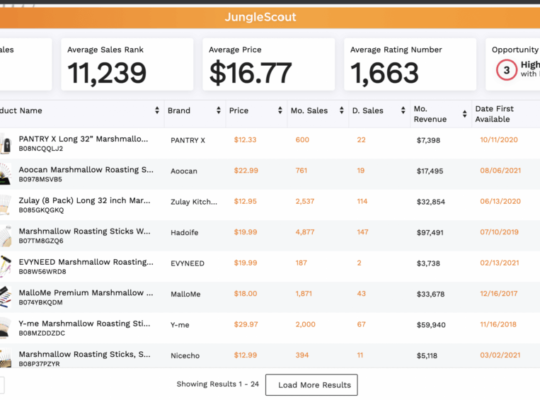Click brand cell Y-me

(180, 325)
